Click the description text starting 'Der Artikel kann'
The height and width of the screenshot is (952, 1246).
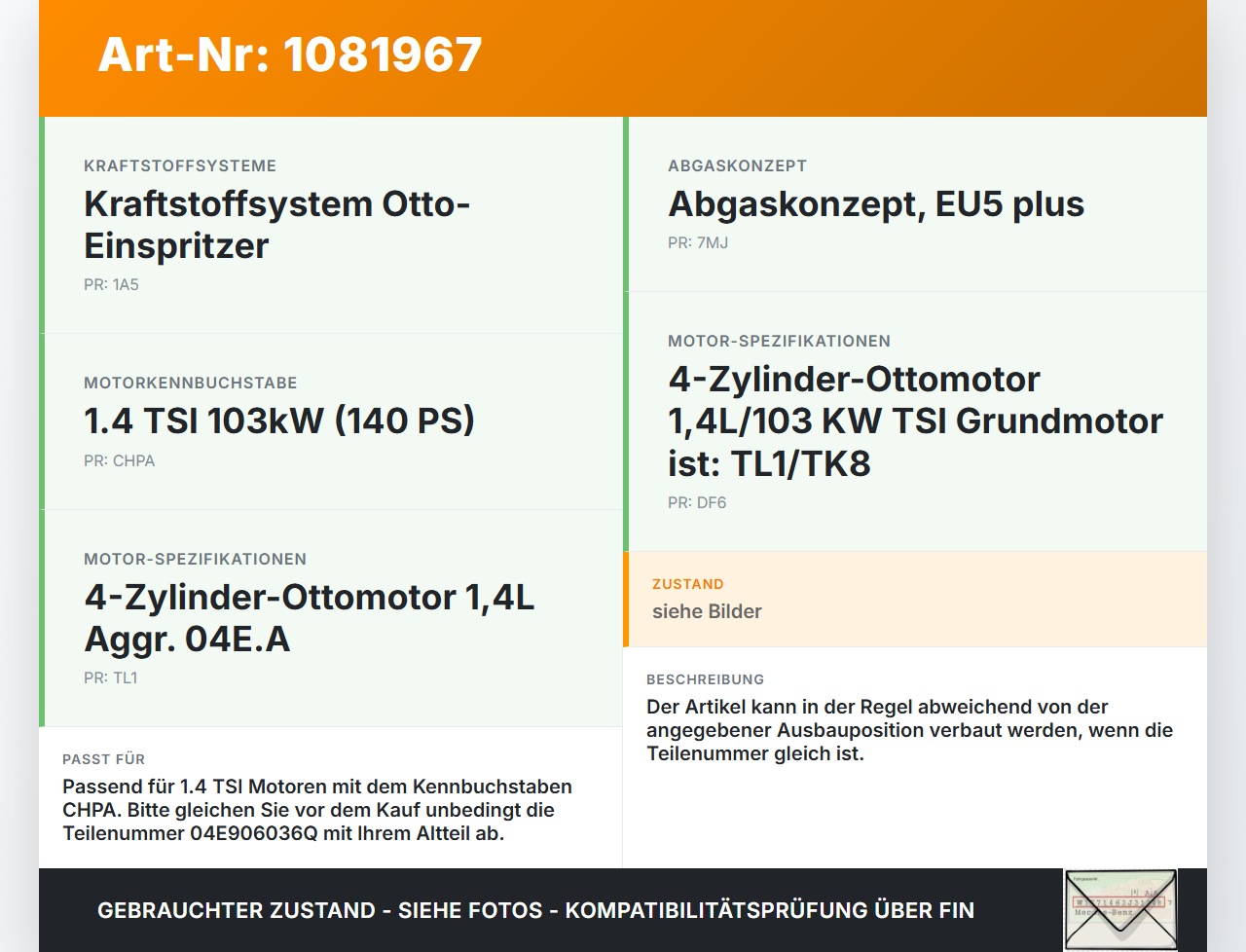coord(909,730)
